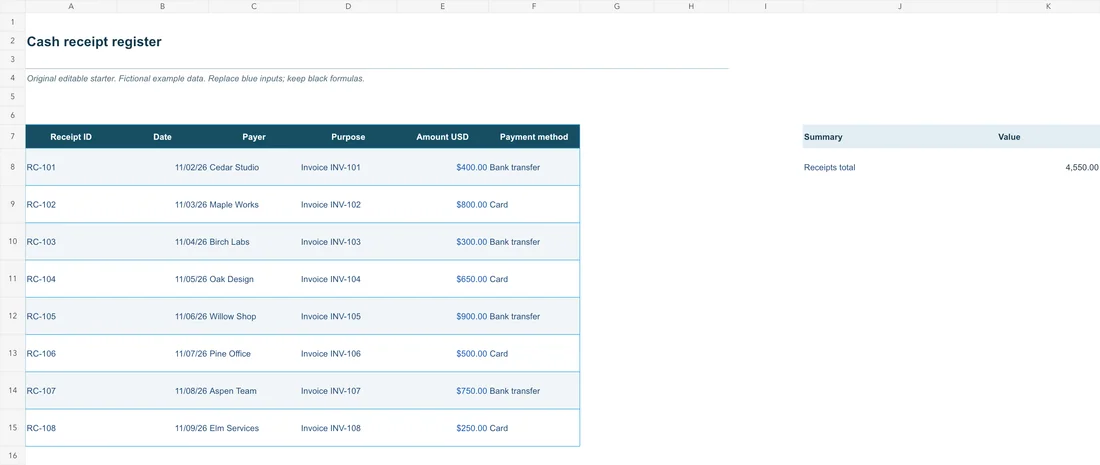
Task: Click receipt ID cell RC-101
Action: [x=71, y=168]
